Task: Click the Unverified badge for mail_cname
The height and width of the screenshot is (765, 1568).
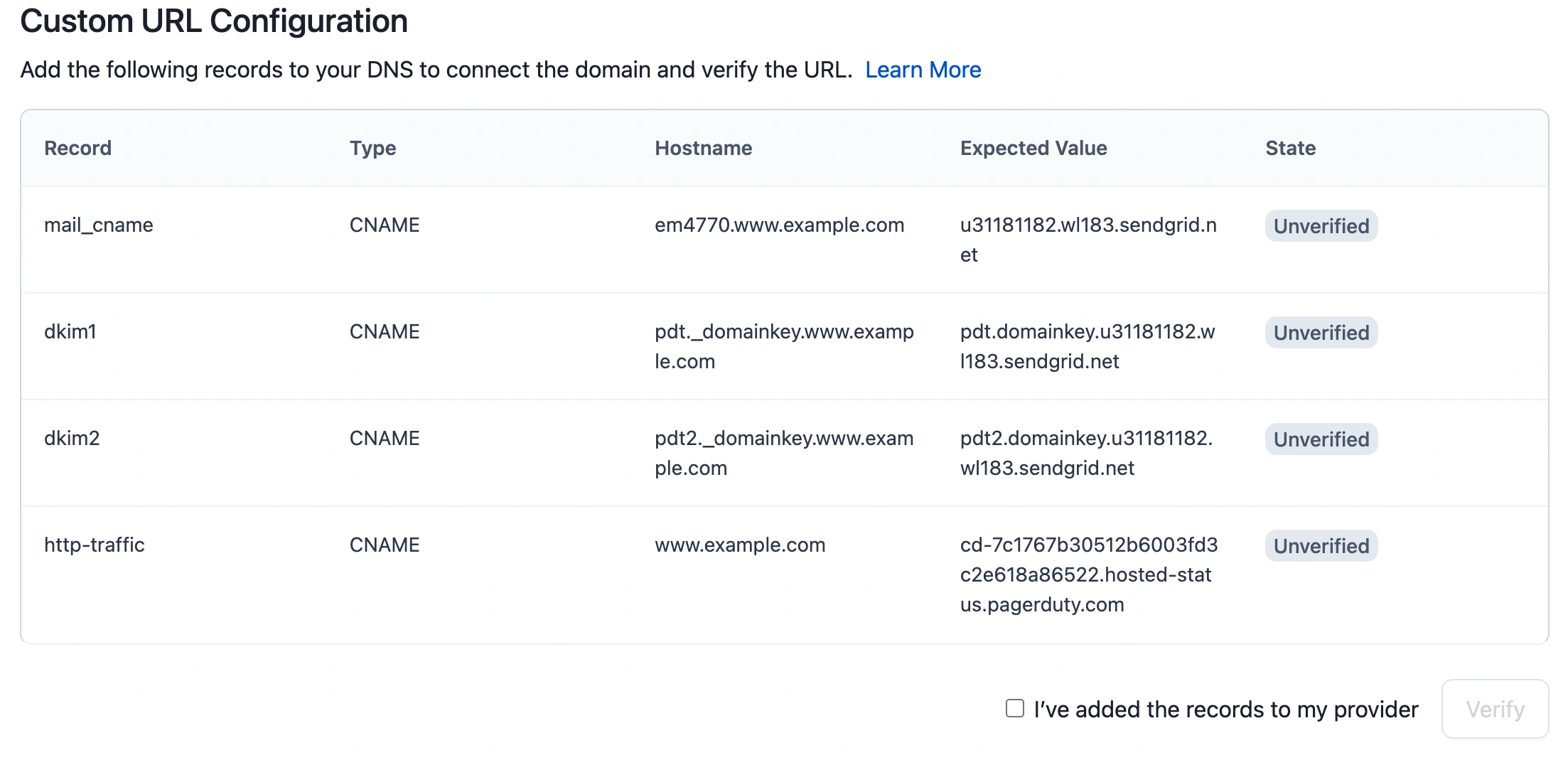Action: (x=1321, y=226)
